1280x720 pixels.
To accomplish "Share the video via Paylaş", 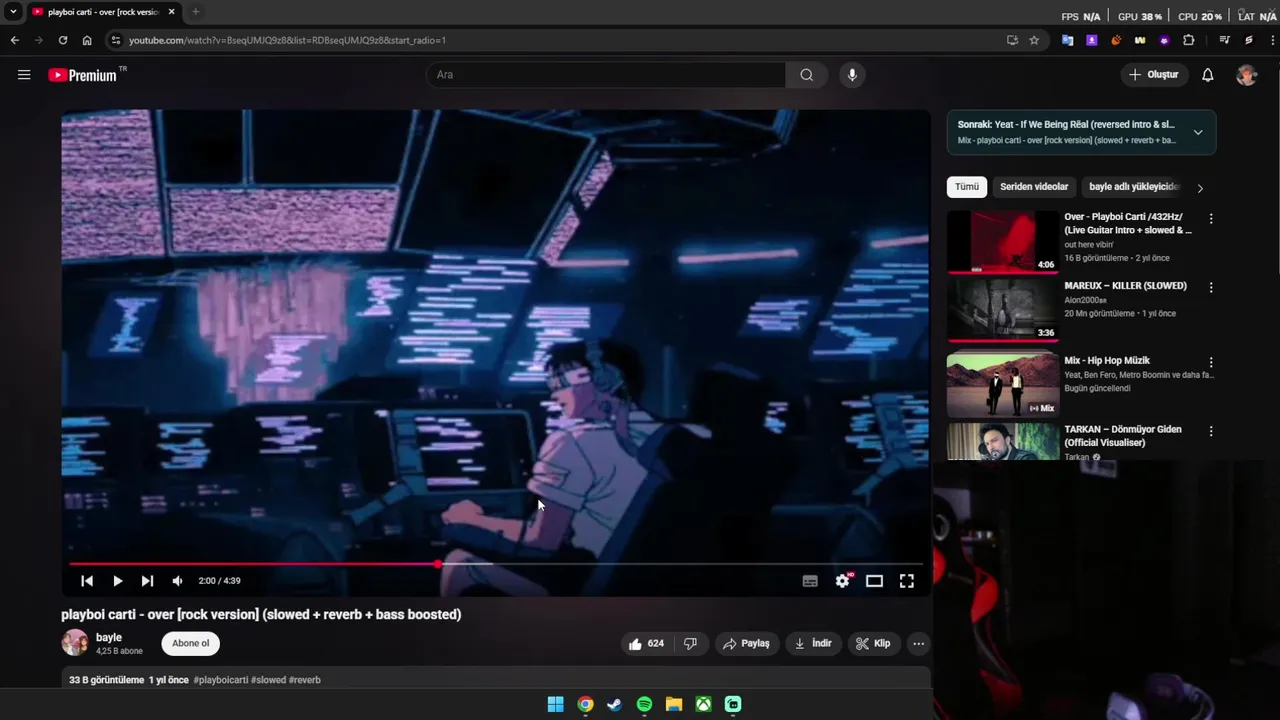I will pyautogui.click(x=746, y=644).
